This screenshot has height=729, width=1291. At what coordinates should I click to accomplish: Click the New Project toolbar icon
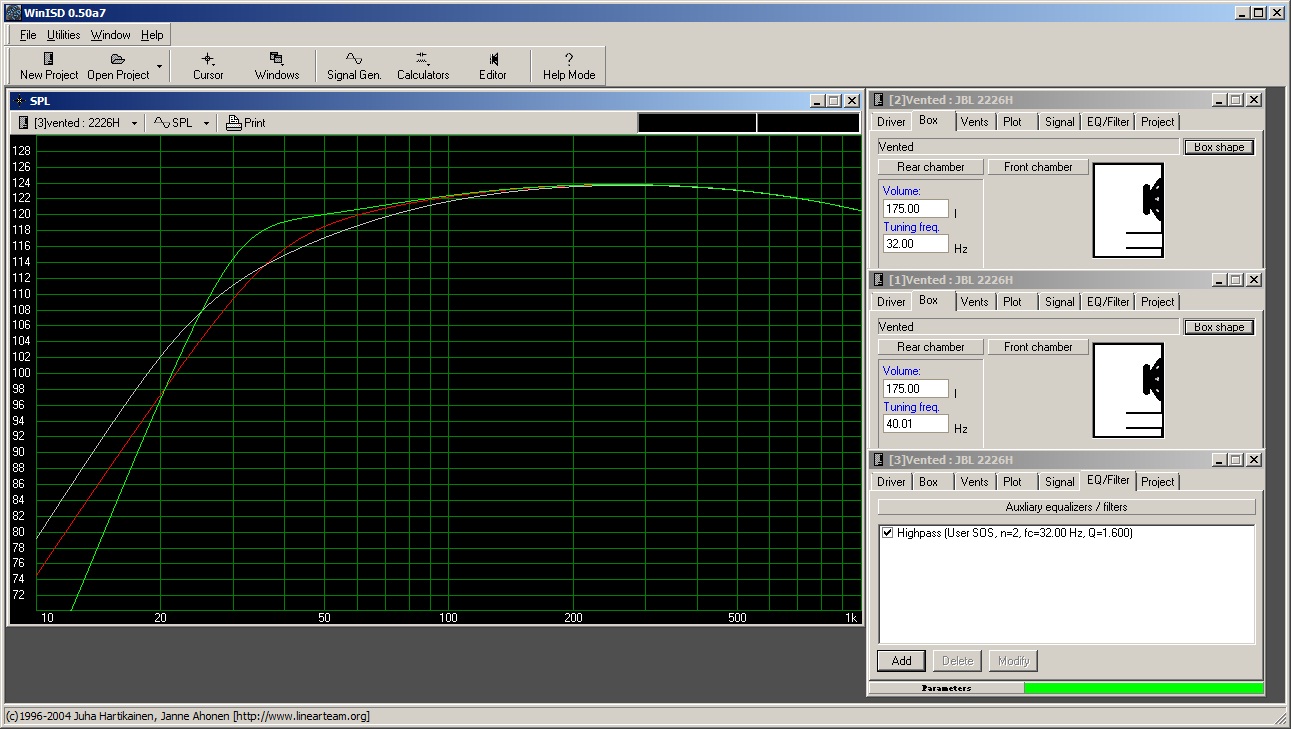pos(48,60)
